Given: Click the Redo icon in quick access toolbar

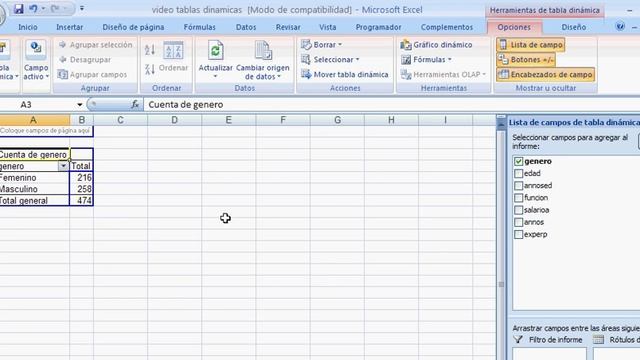Looking at the screenshot, I should (55, 9).
